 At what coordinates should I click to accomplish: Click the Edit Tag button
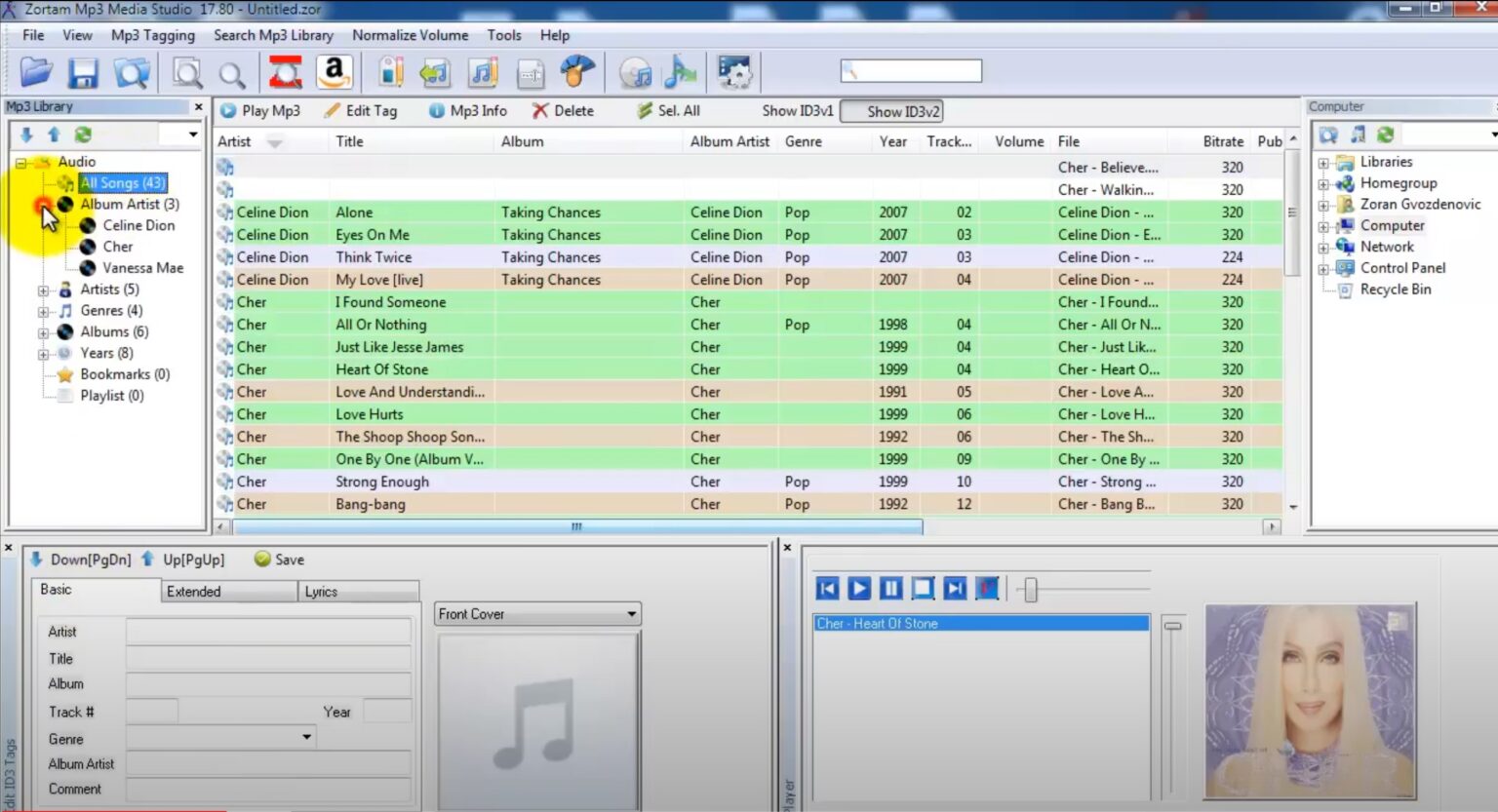tap(361, 111)
